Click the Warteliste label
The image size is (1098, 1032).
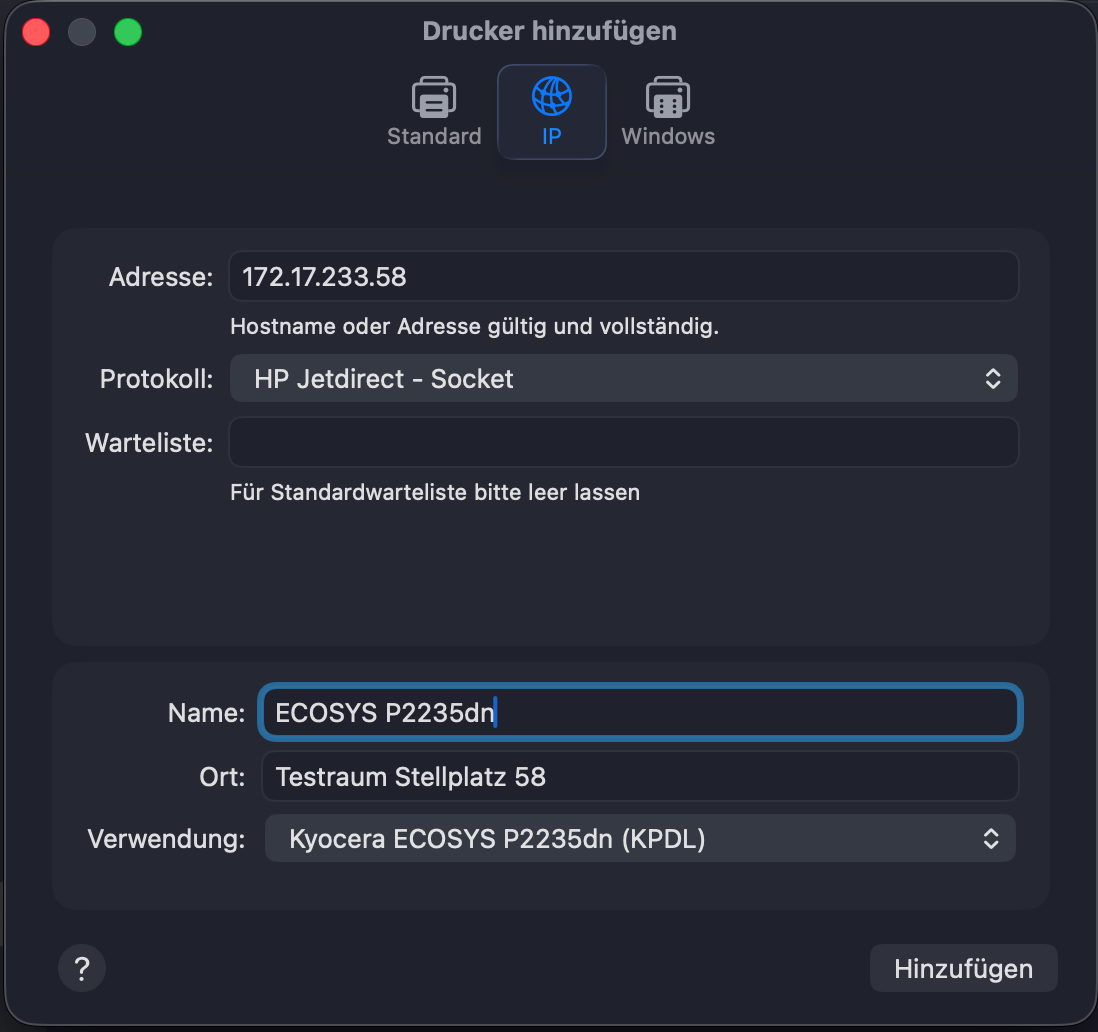pos(149,443)
